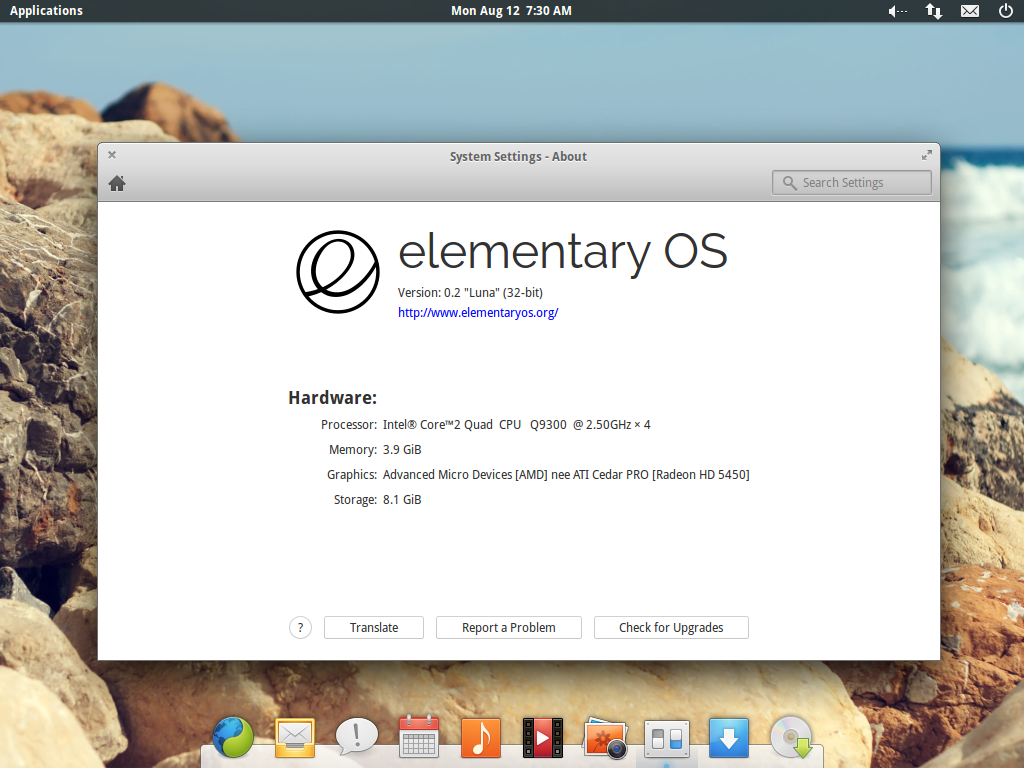This screenshot has height=768, width=1024.
Task: Click the processor Intel Core2 Quad value
Action: click(x=517, y=424)
